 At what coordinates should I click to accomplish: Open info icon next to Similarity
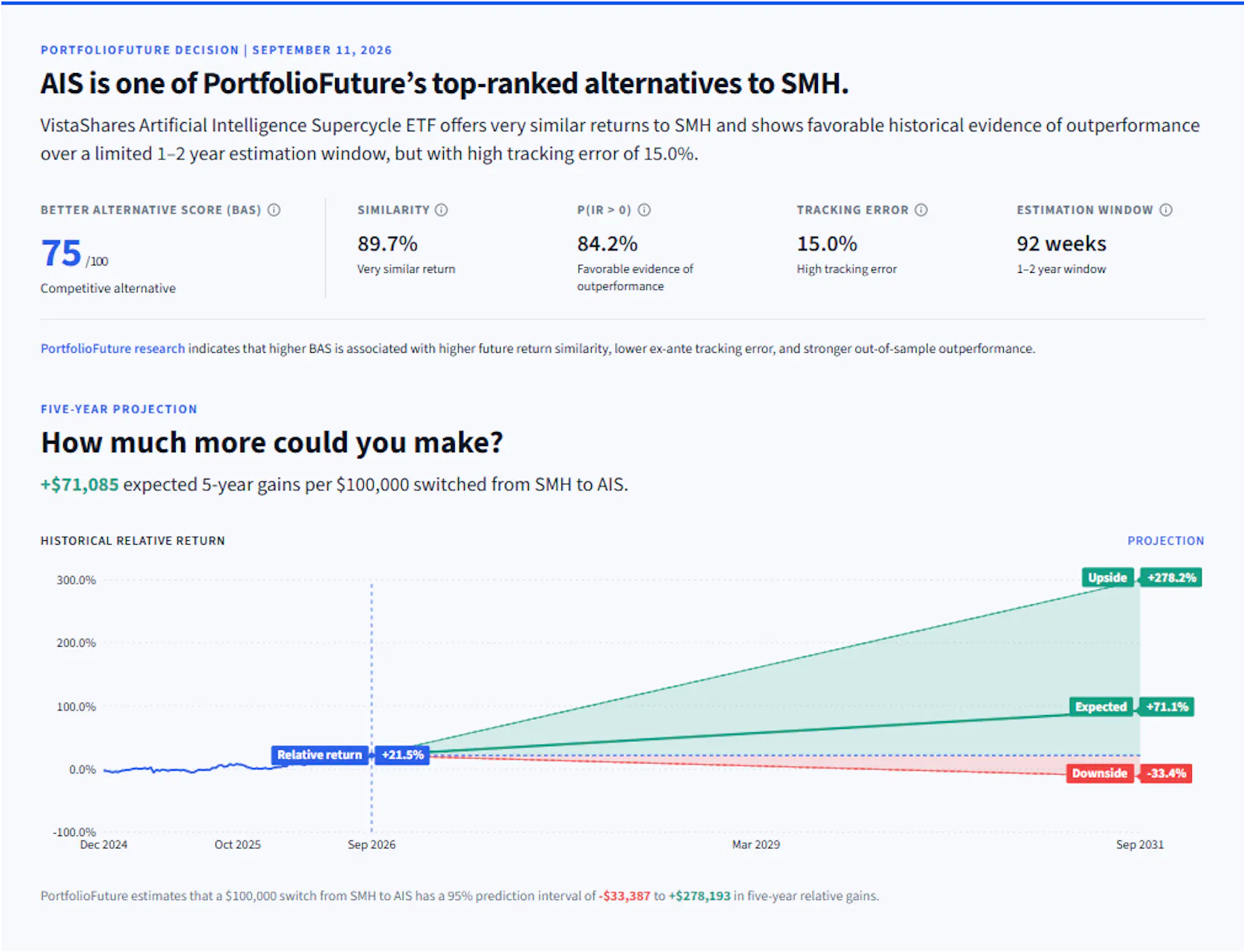[x=442, y=210]
